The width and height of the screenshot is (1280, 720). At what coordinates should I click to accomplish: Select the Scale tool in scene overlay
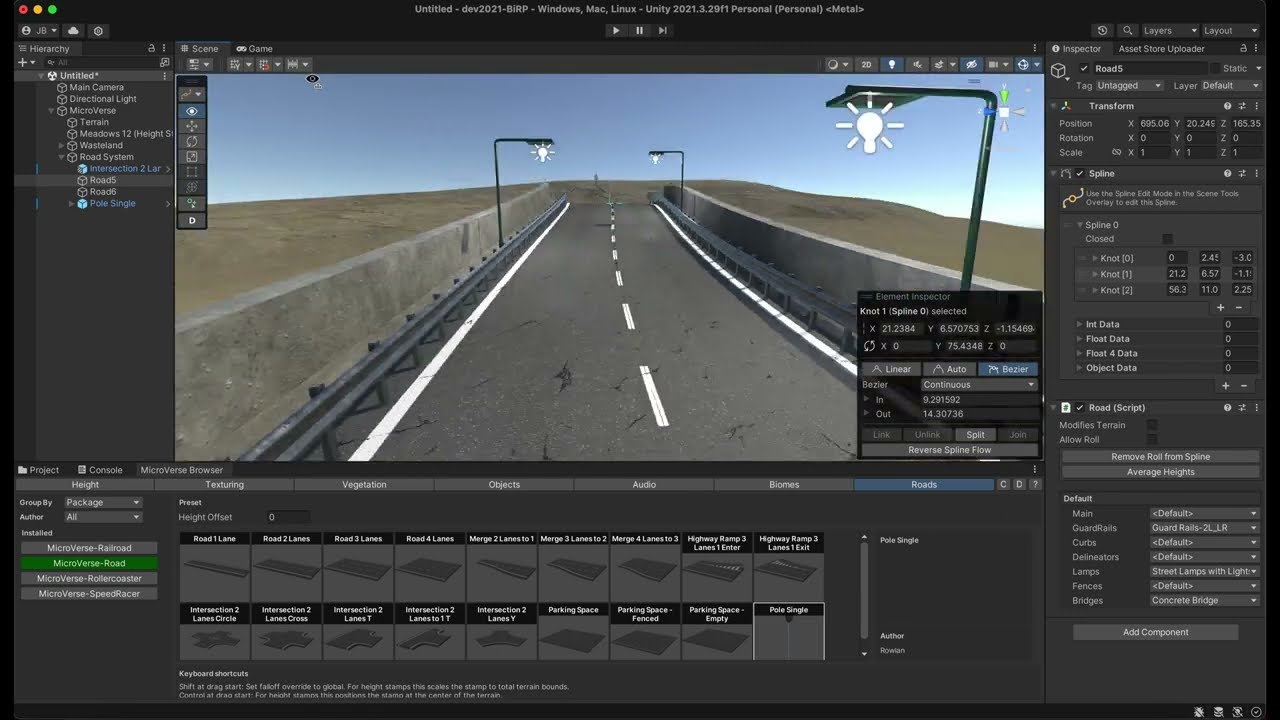pyautogui.click(x=192, y=156)
